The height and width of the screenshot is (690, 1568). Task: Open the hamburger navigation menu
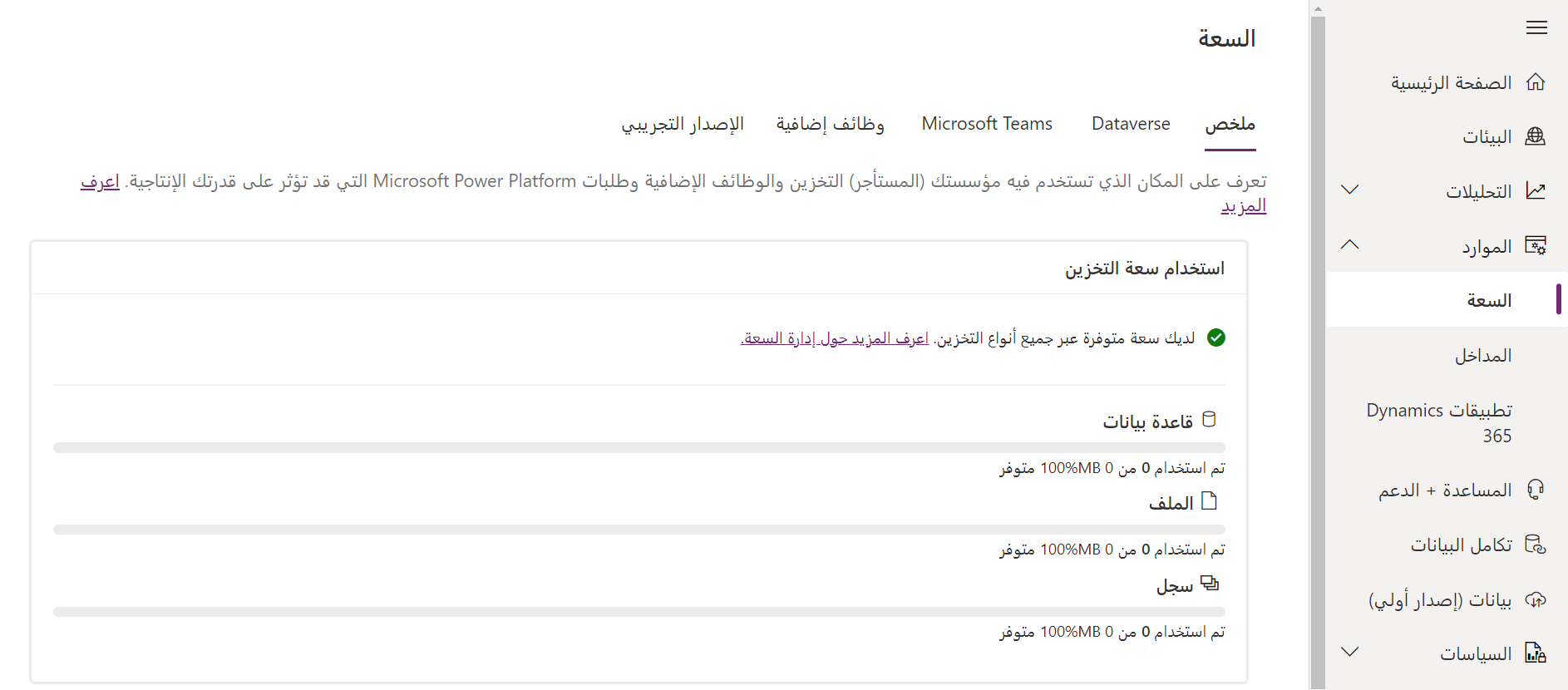1536,27
